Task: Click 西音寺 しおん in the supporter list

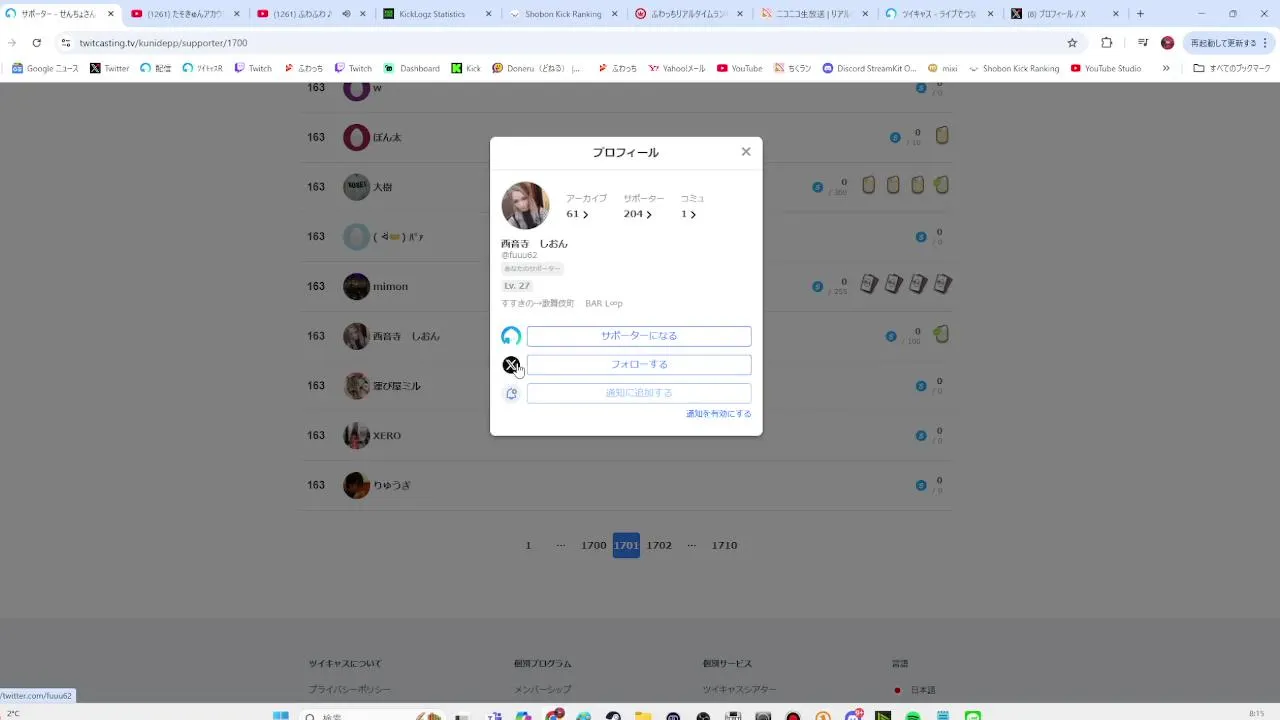Action: (x=406, y=336)
